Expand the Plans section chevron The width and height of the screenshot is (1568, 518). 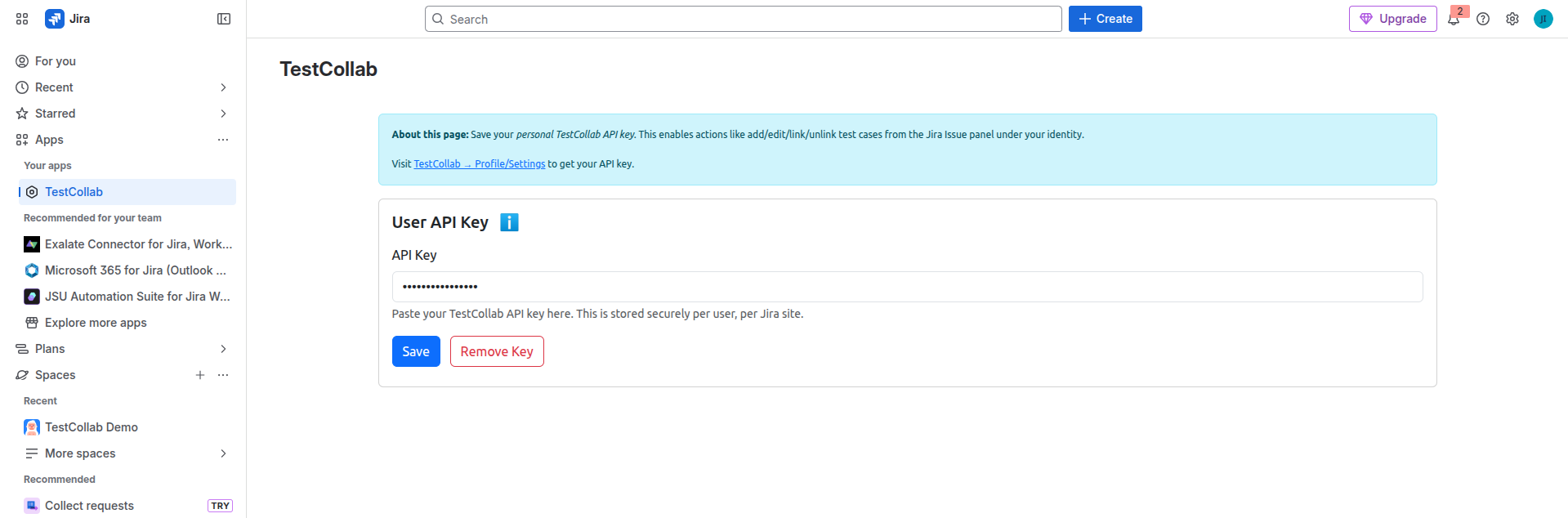(x=223, y=349)
